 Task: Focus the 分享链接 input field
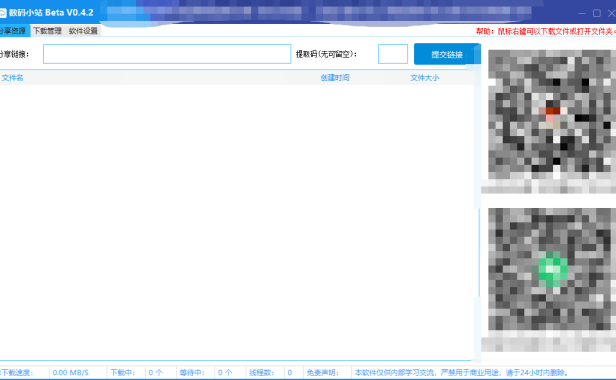(167, 54)
